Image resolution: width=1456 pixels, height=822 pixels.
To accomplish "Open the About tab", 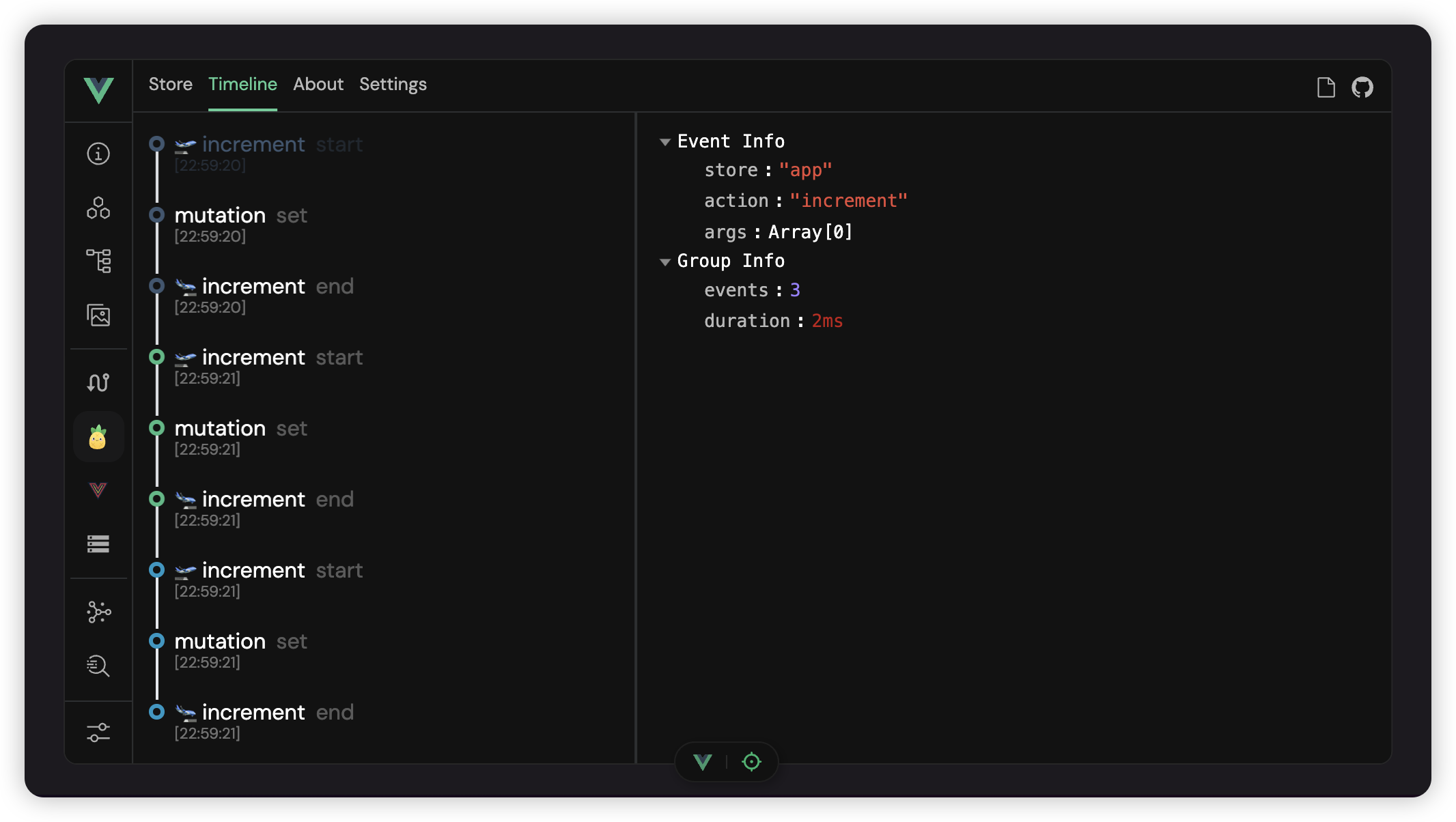I will point(318,85).
